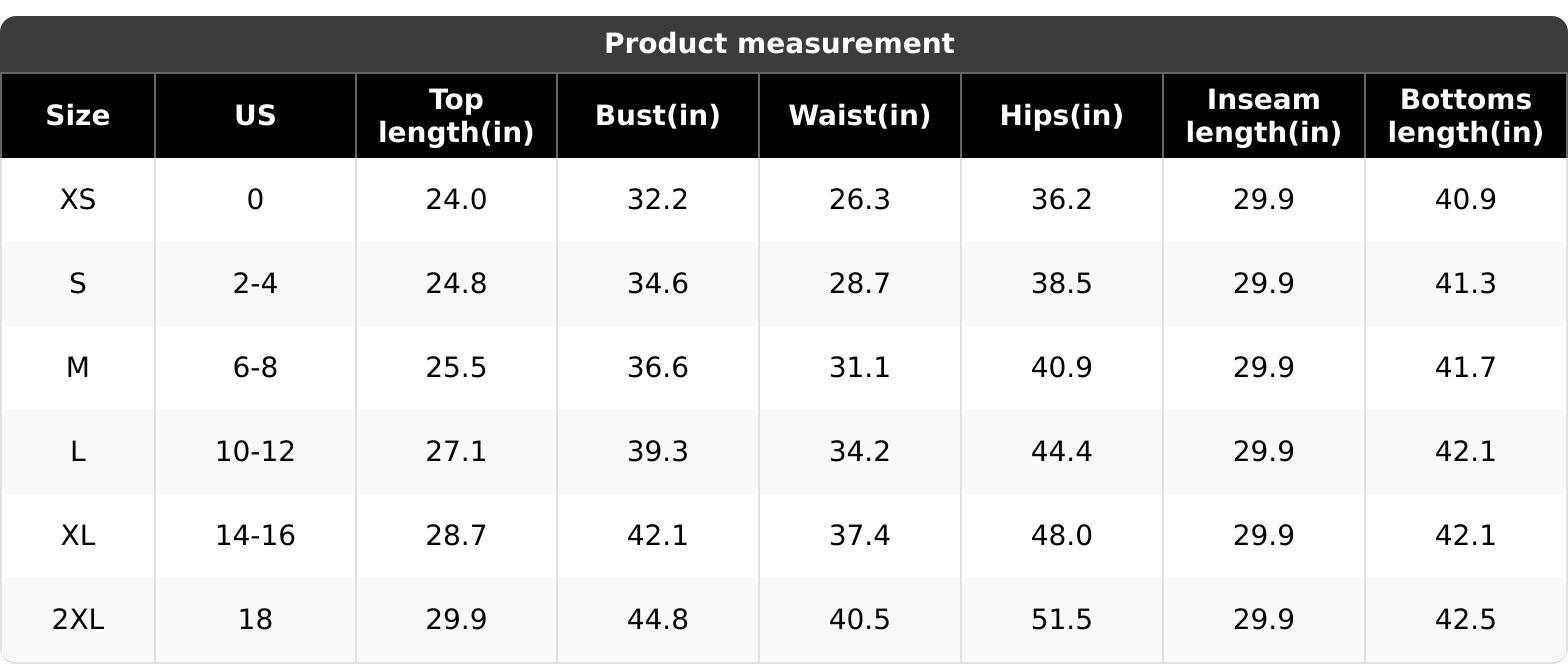Click the Waist(in) header cell
The width and height of the screenshot is (1568, 664).
[x=859, y=116]
